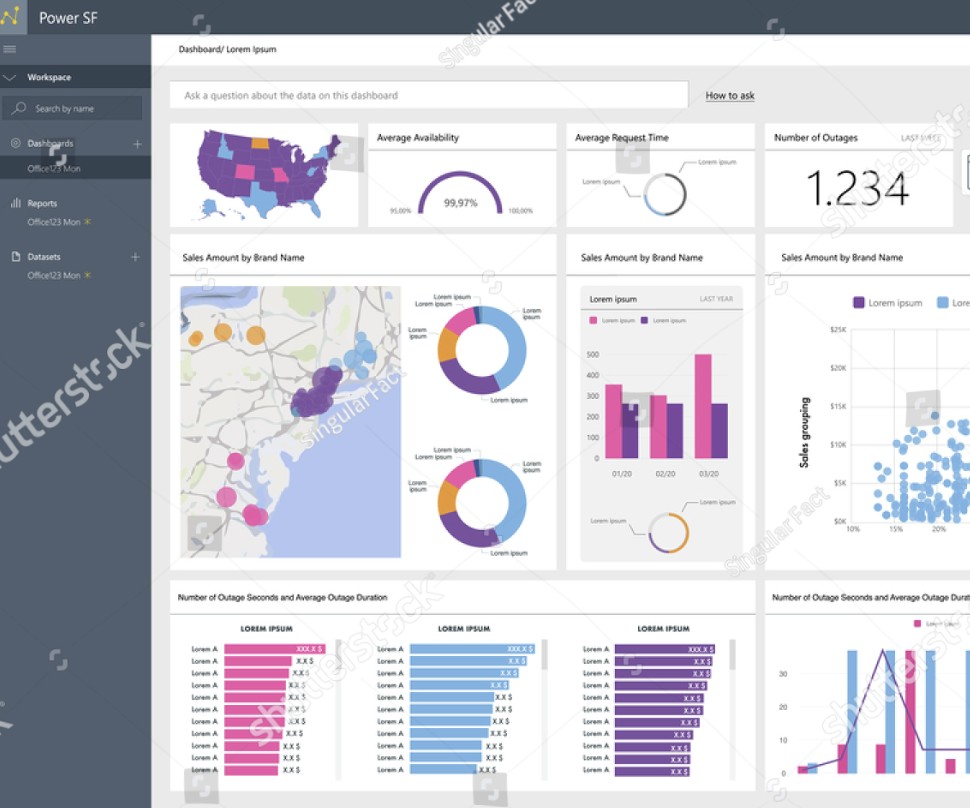The height and width of the screenshot is (808, 970).
Task: Open the How to ask link
Action: 730,95
